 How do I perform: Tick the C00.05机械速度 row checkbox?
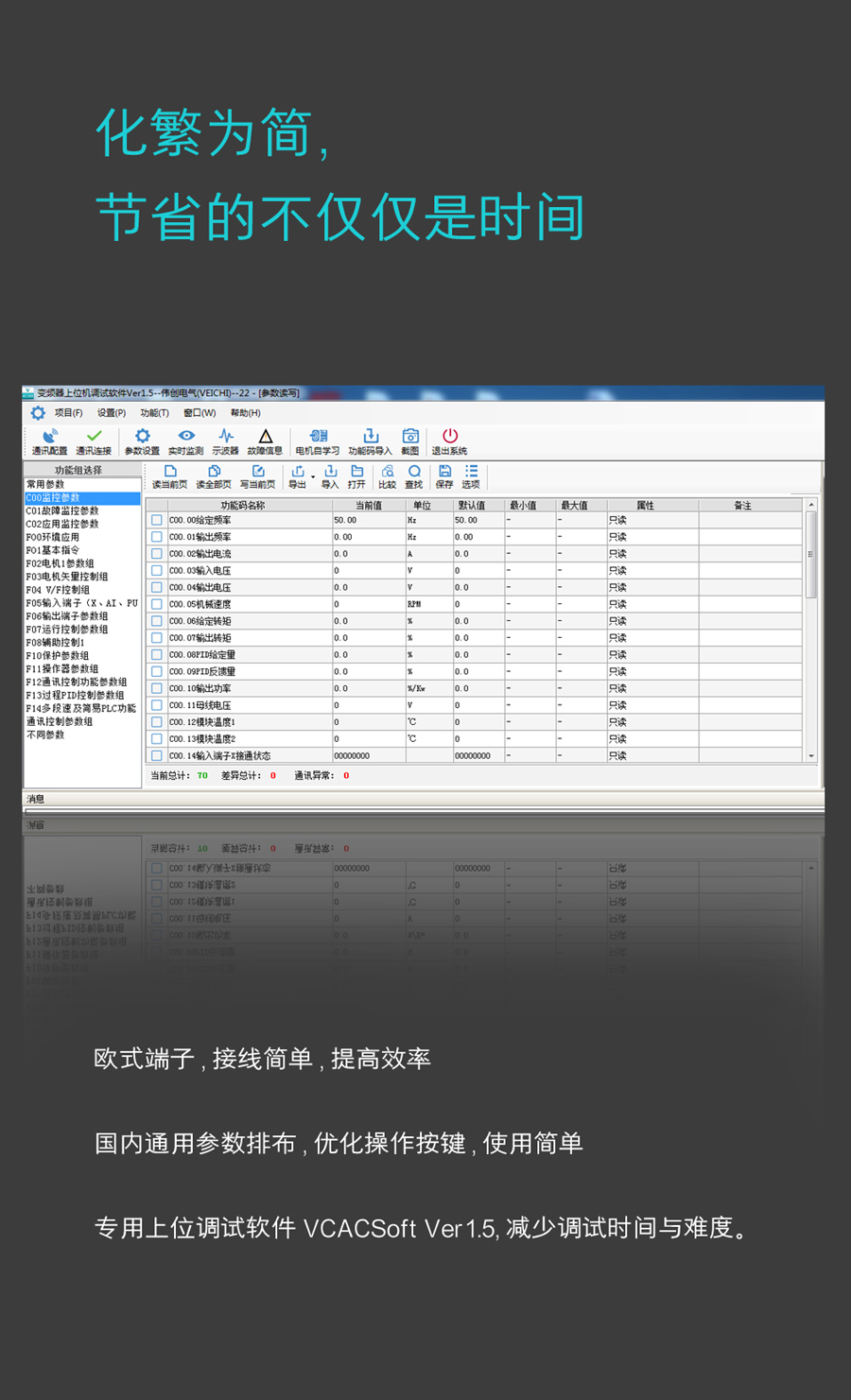coord(157,604)
